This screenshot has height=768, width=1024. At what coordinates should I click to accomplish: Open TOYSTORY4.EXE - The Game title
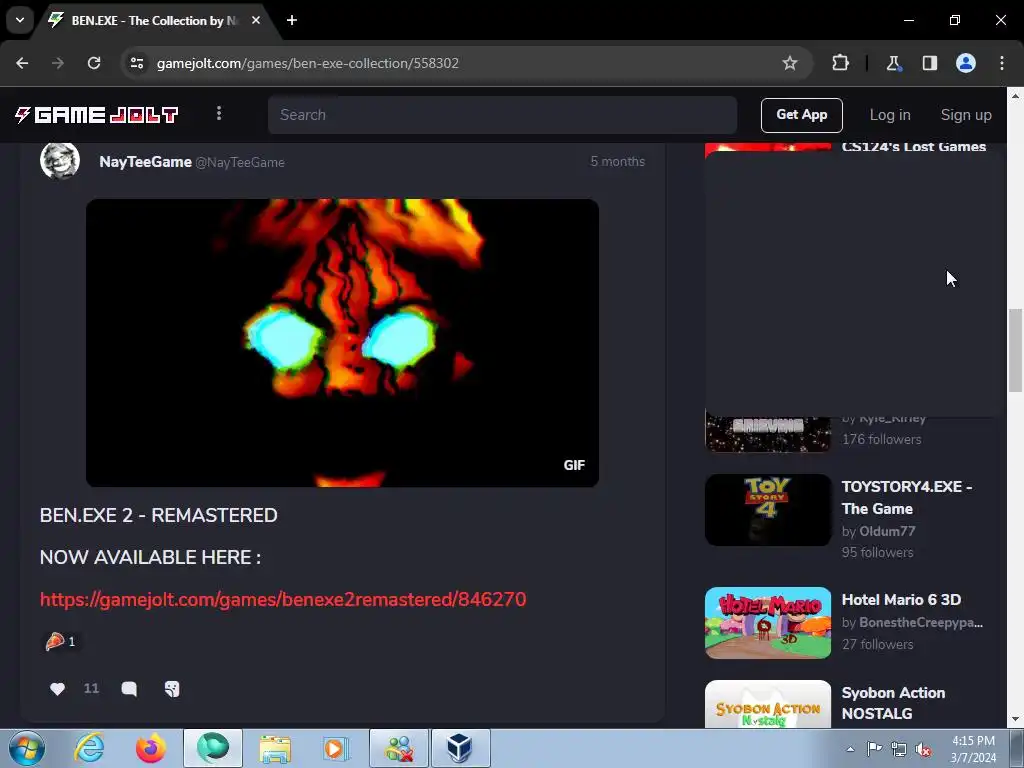point(906,498)
